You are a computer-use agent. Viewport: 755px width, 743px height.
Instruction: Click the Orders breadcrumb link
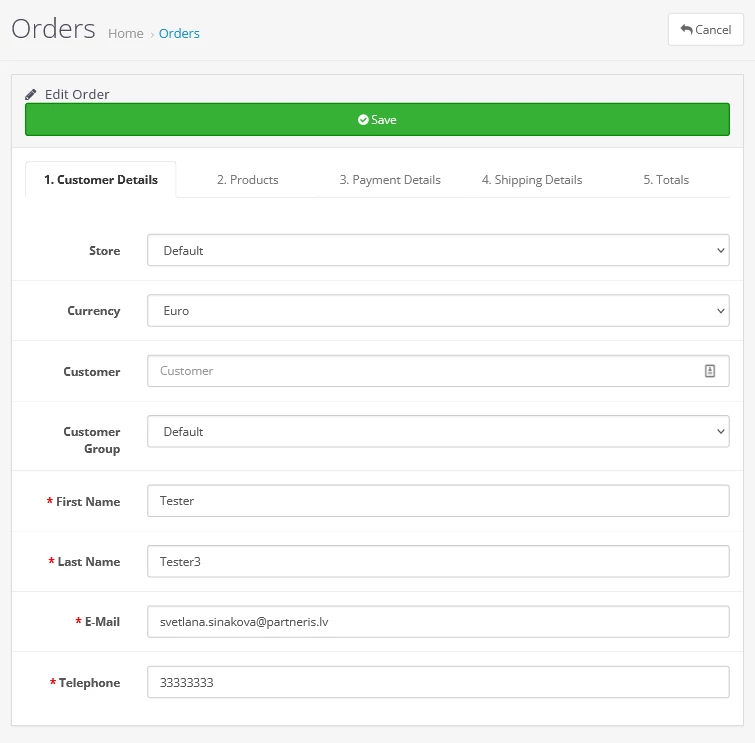point(179,34)
